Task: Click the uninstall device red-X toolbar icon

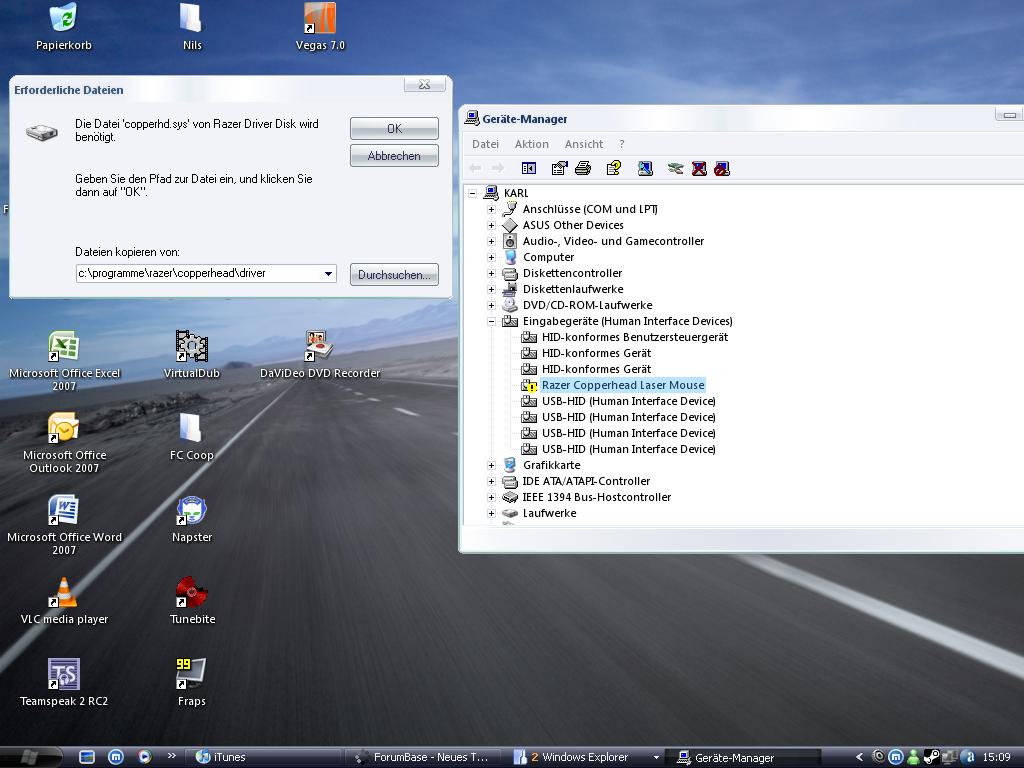Action: click(x=699, y=168)
